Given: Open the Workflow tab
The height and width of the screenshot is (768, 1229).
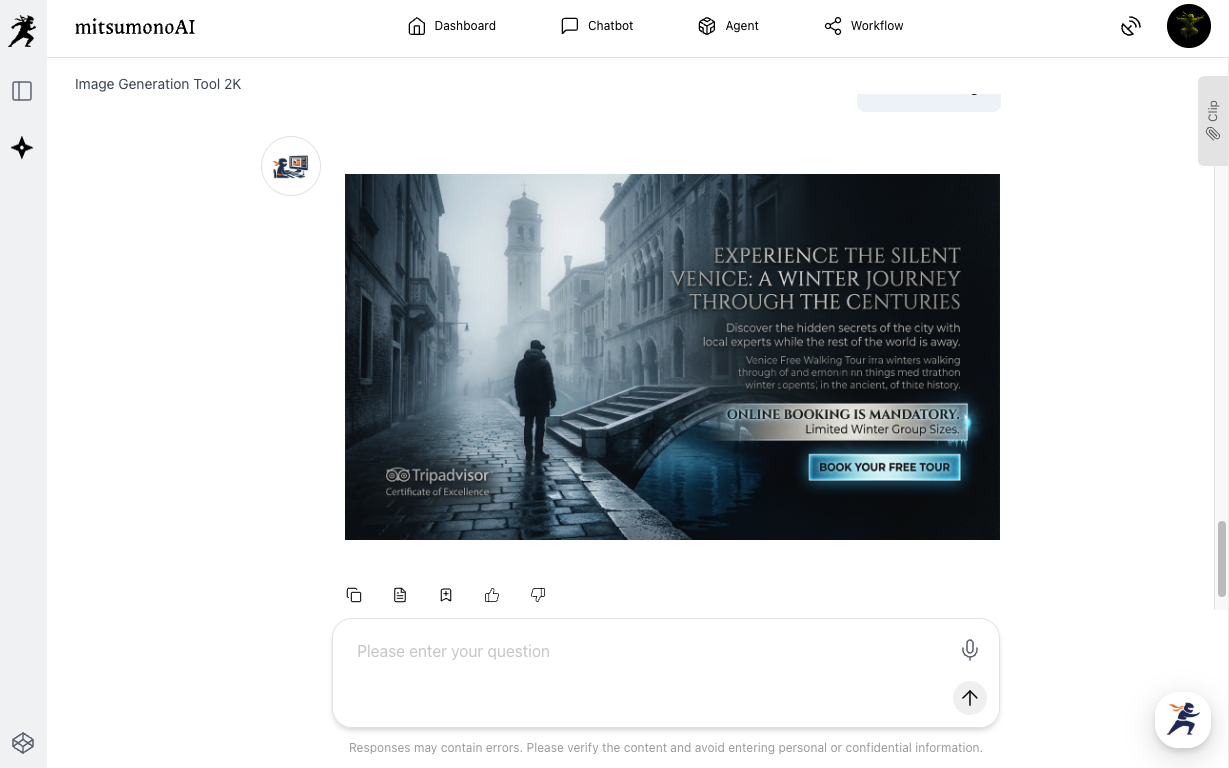Looking at the screenshot, I should coord(864,26).
